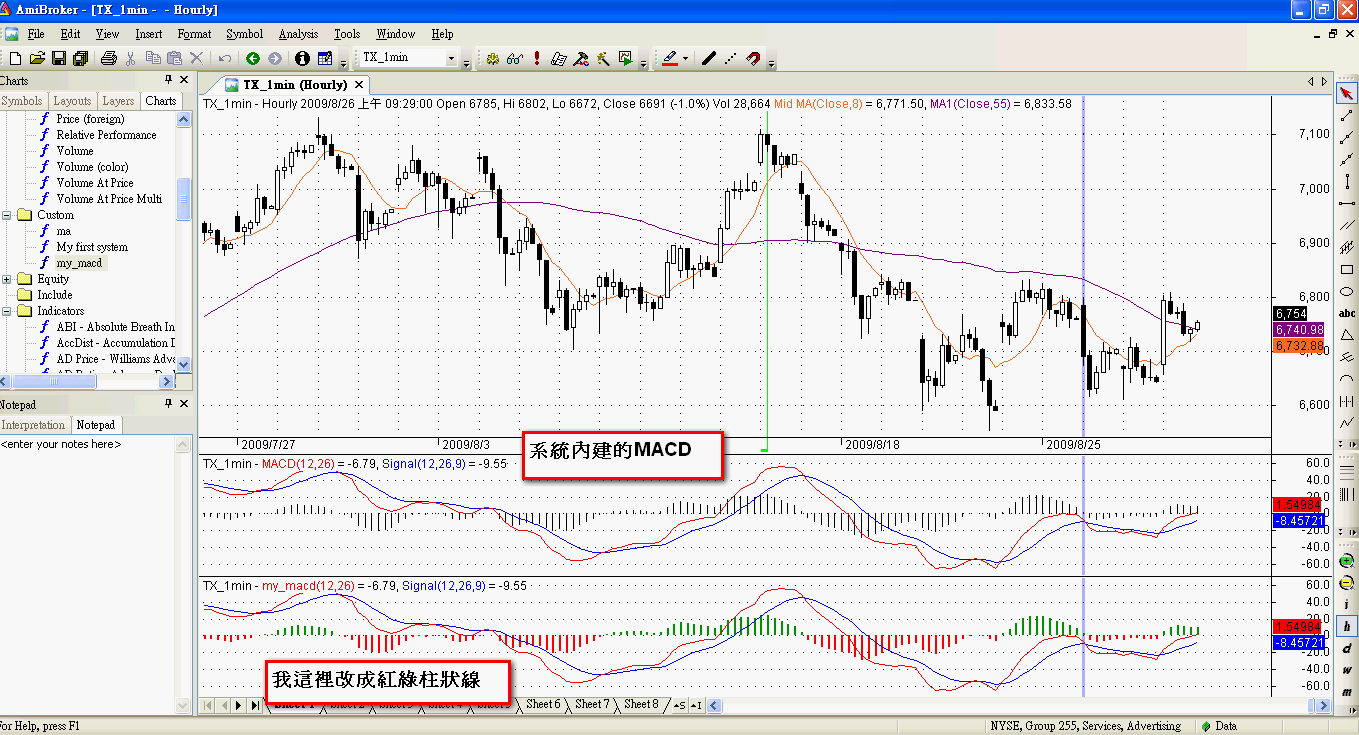Screen dimensions: 1359x735
Task: Select Volume At Price Multi item
Action: [109, 199]
